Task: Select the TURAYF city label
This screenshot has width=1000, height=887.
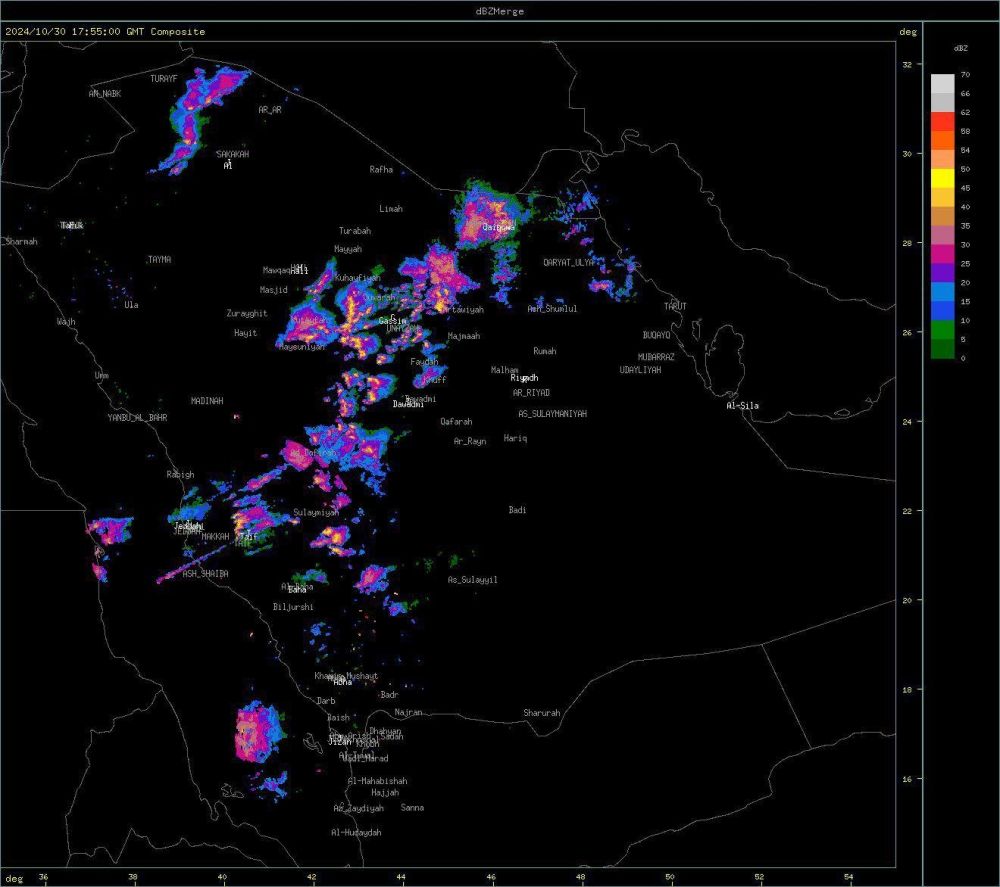Action: click(x=163, y=78)
